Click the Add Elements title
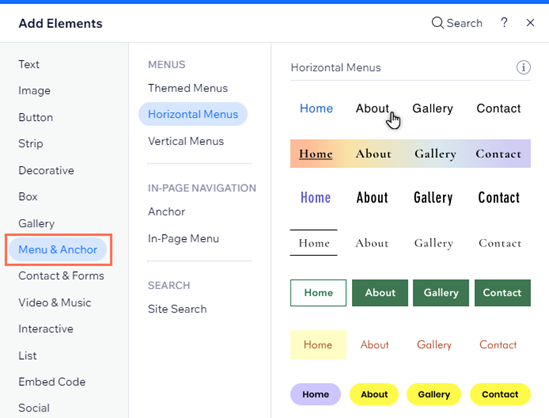The width and height of the screenshot is (549, 418). coord(61,23)
